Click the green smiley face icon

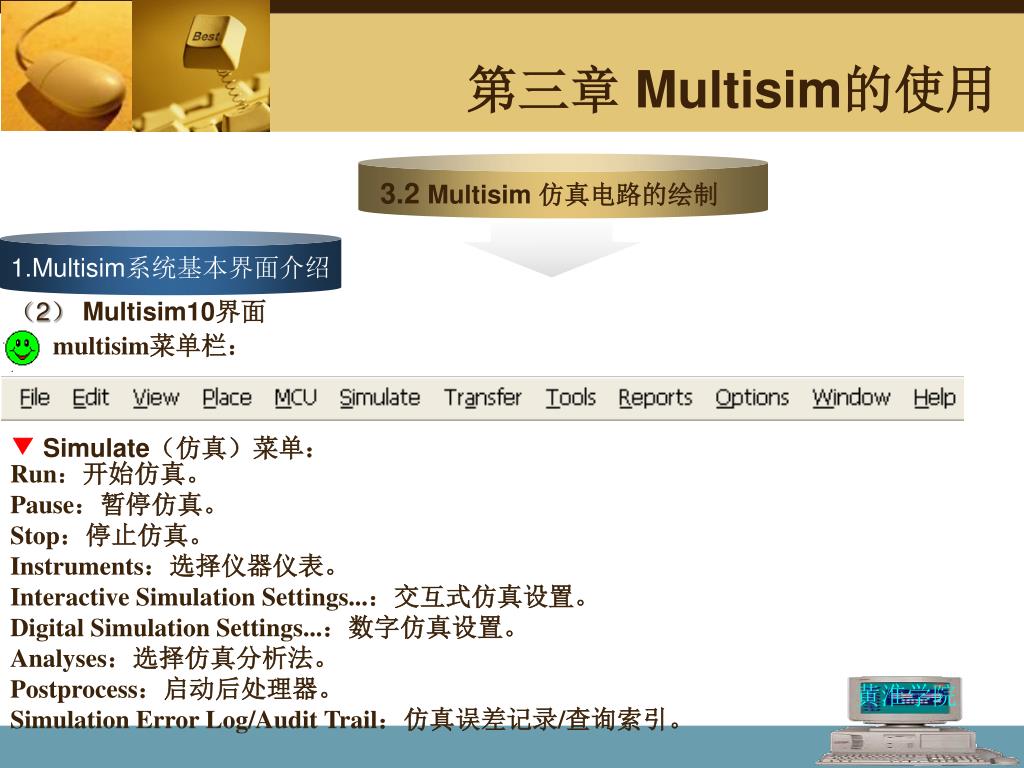click(22, 347)
